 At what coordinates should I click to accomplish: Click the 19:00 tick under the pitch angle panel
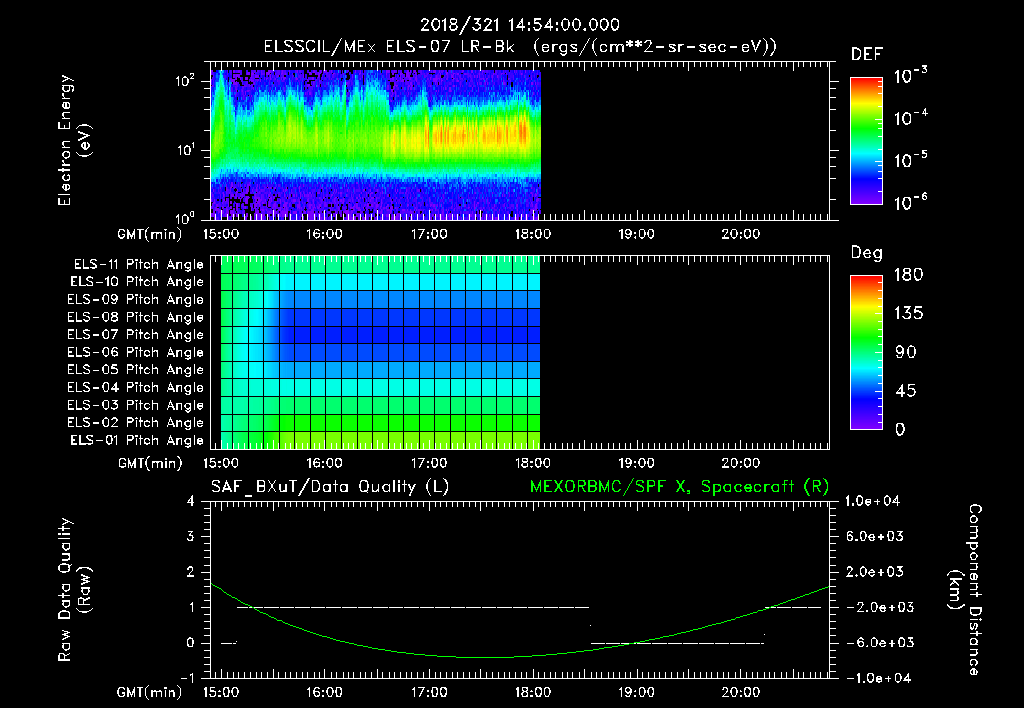click(635, 463)
